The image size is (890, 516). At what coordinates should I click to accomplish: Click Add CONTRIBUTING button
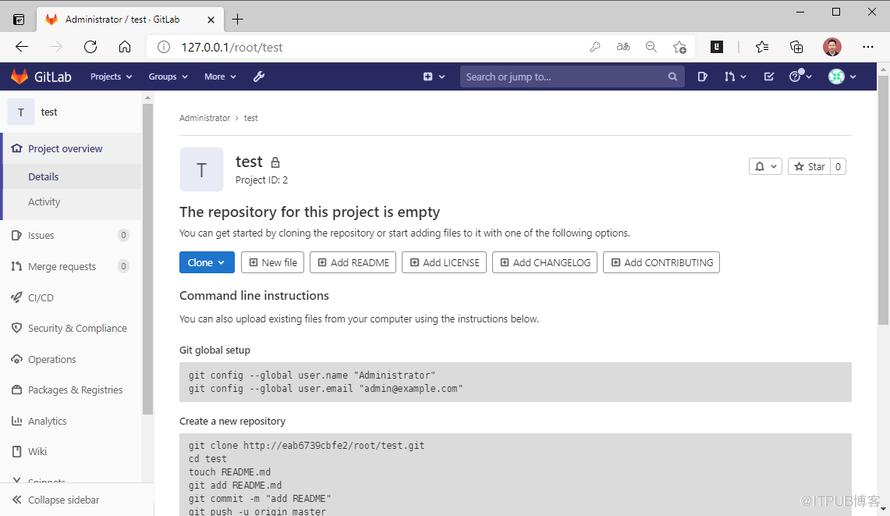tap(661, 262)
